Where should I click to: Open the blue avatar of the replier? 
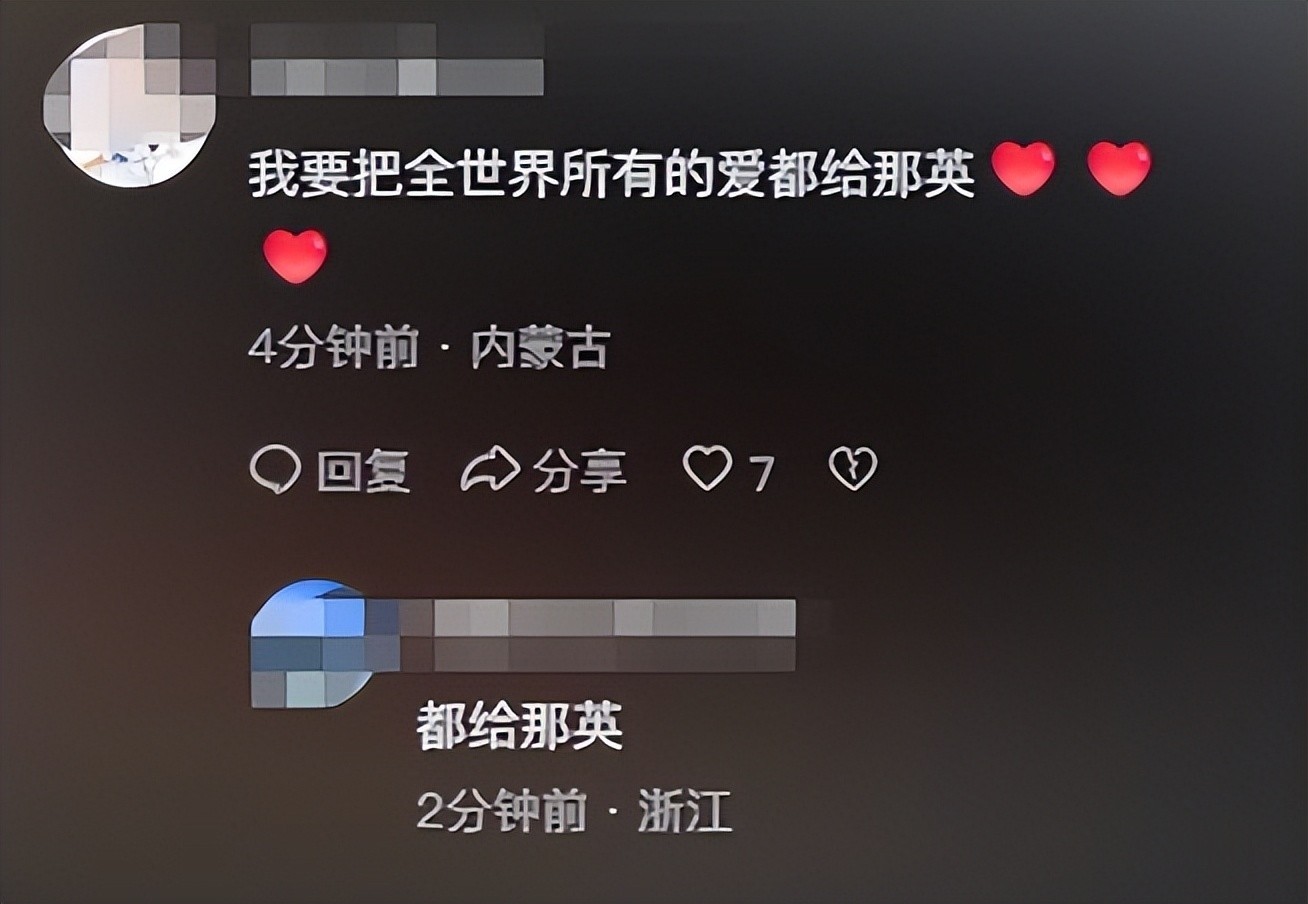(x=312, y=644)
